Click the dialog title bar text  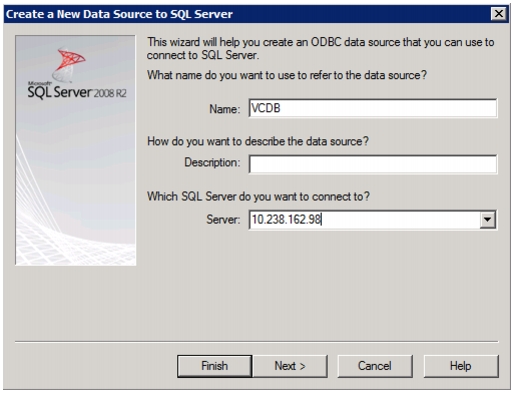[119, 14]
